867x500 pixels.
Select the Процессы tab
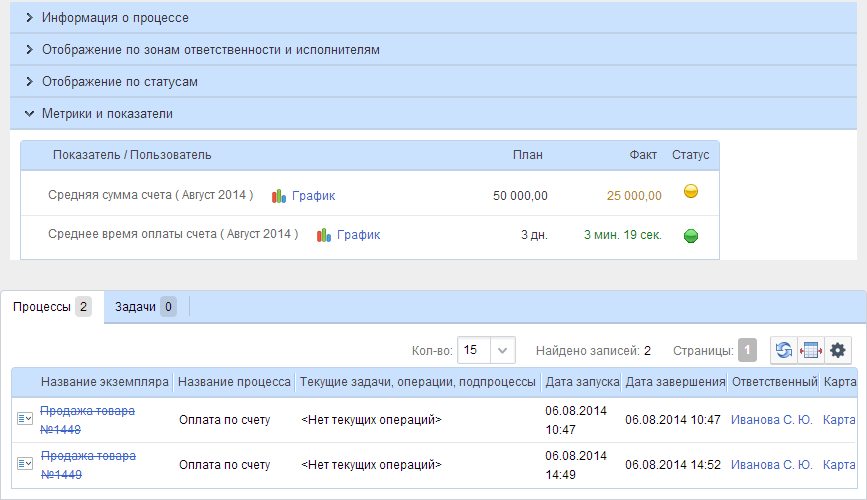[x=51, y=307]
